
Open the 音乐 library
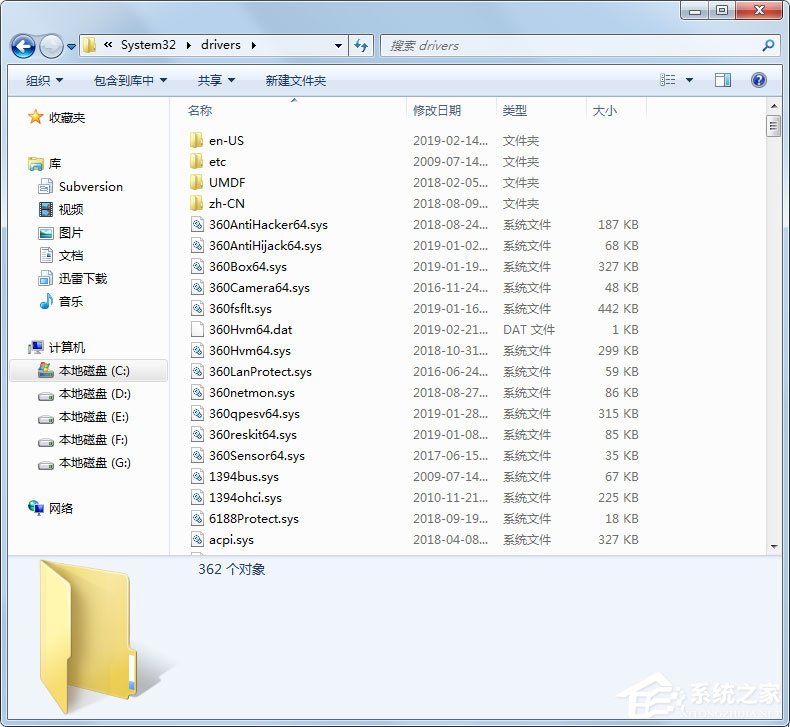coord(71,301)
